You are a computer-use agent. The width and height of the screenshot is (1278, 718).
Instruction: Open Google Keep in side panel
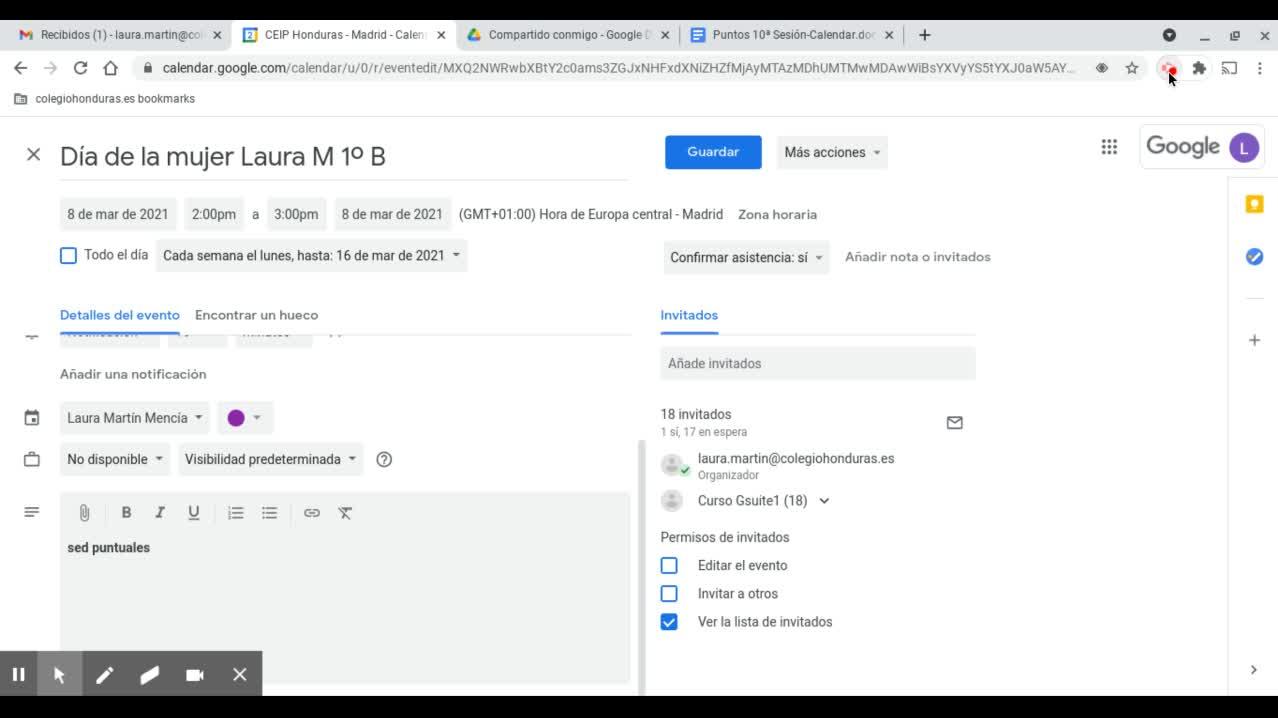coord(1254,205)
